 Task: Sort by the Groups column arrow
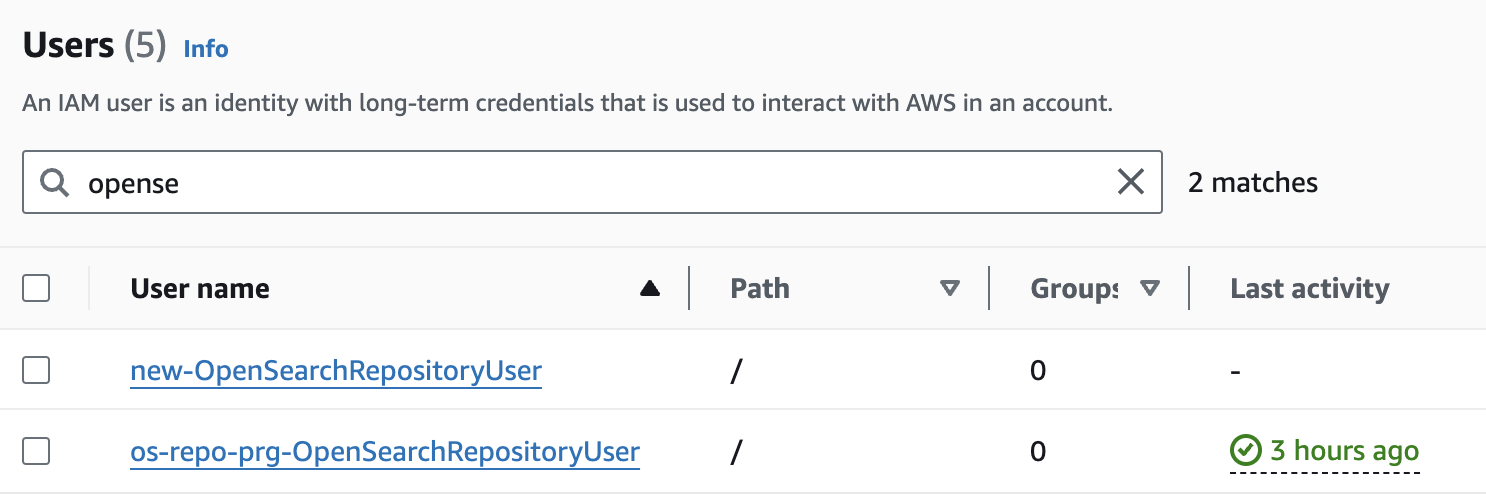pyautogui.click(x=1150, y=289)
